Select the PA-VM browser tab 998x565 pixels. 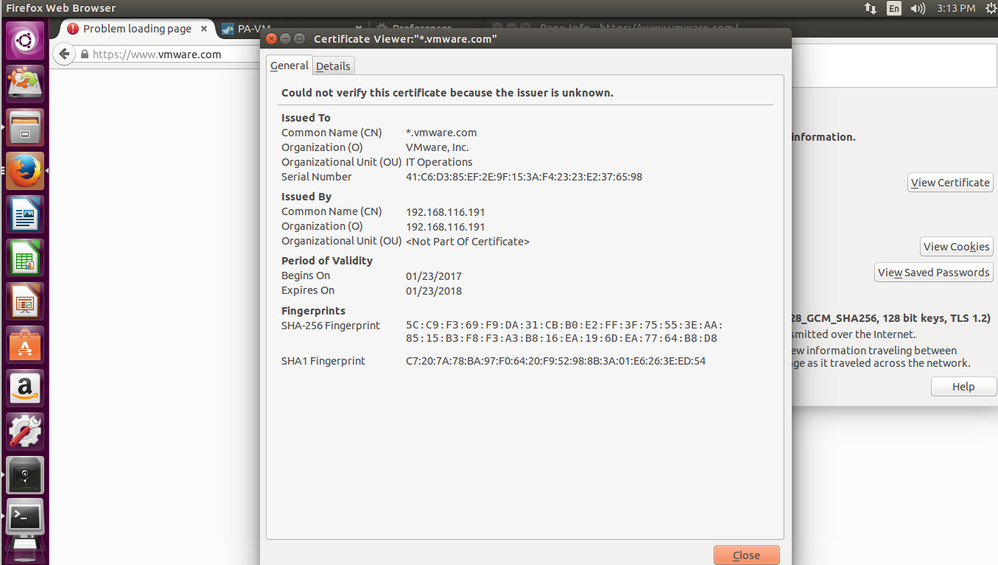(x=254, y=29)
